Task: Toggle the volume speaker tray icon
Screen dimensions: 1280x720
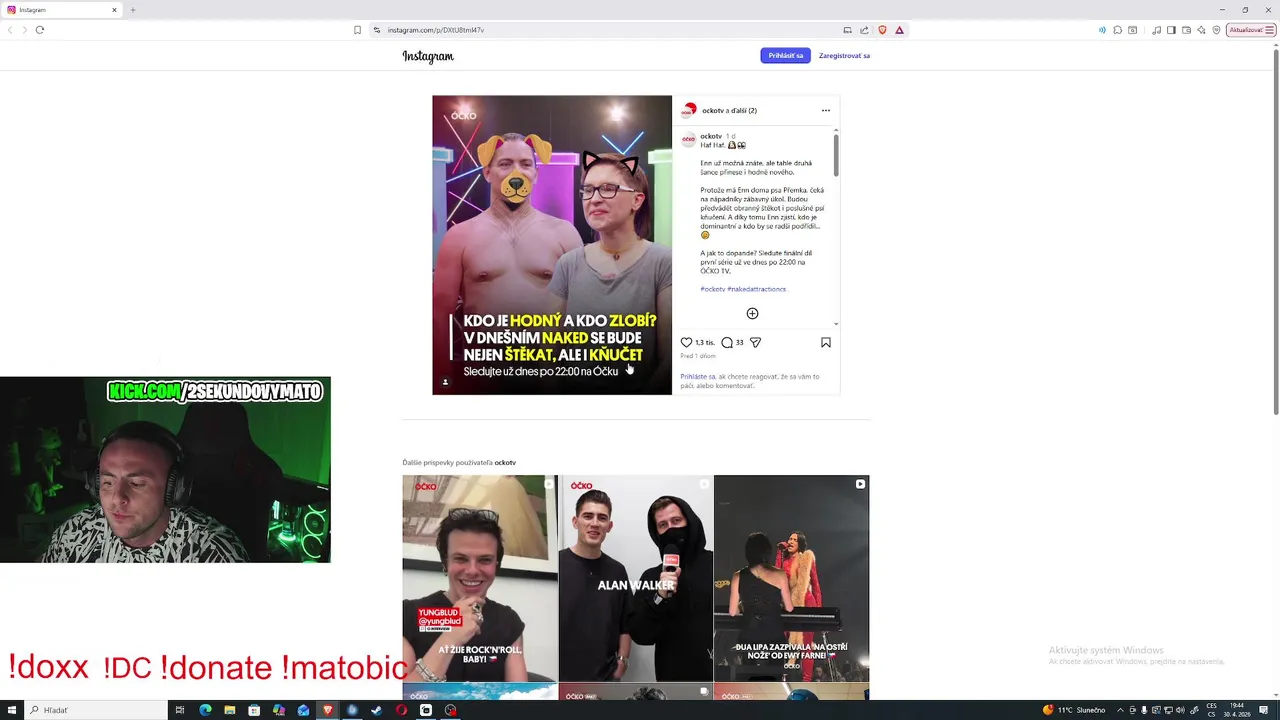Action: coord(1181,710)
